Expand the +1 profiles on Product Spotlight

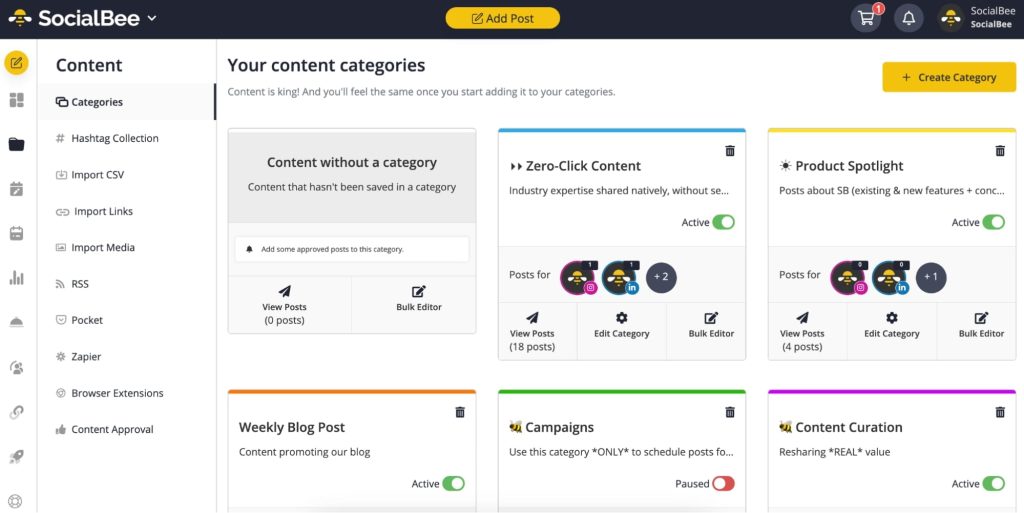coord(931,276)
